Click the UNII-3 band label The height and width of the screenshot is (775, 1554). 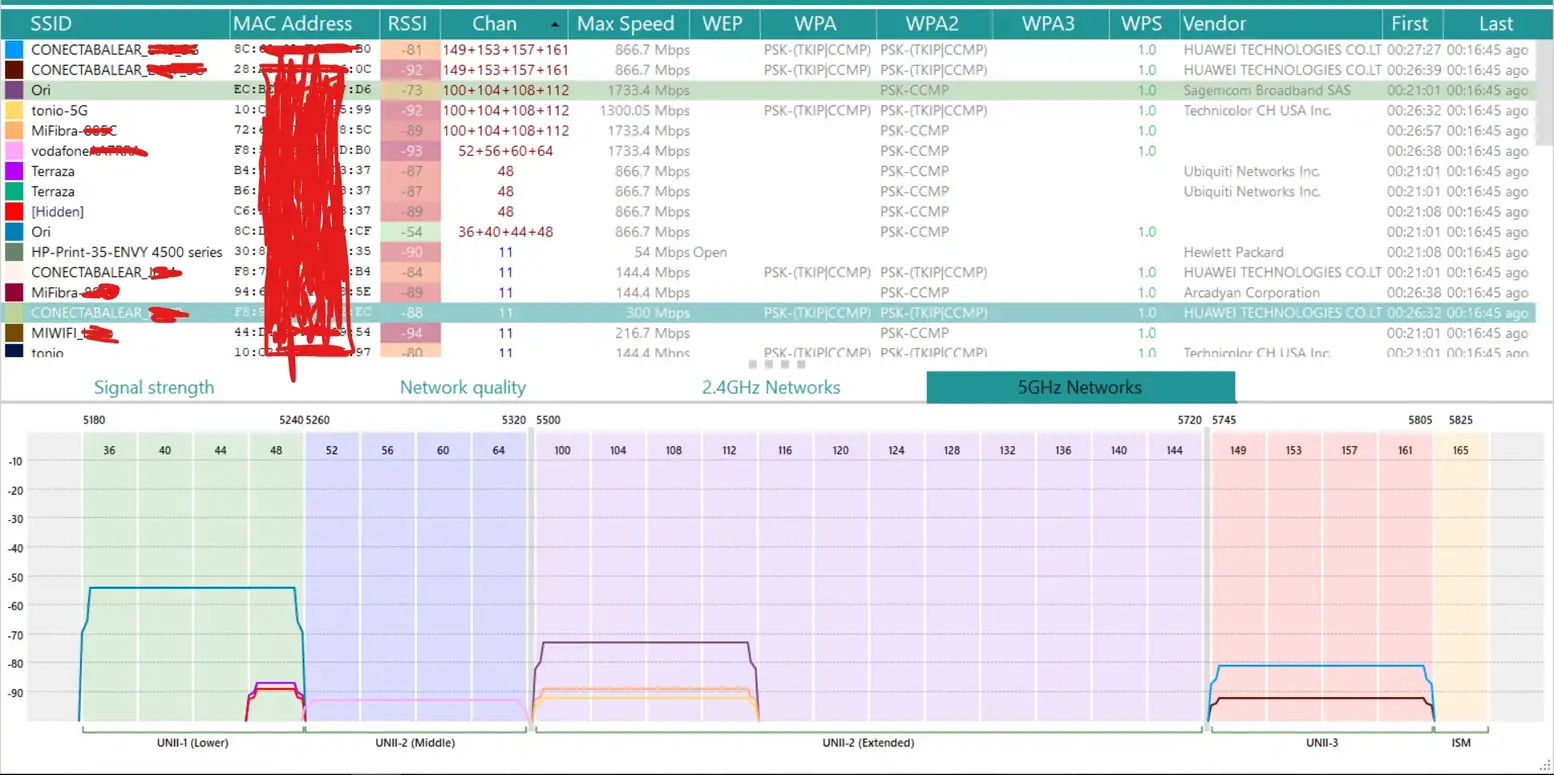[1322, 743]
